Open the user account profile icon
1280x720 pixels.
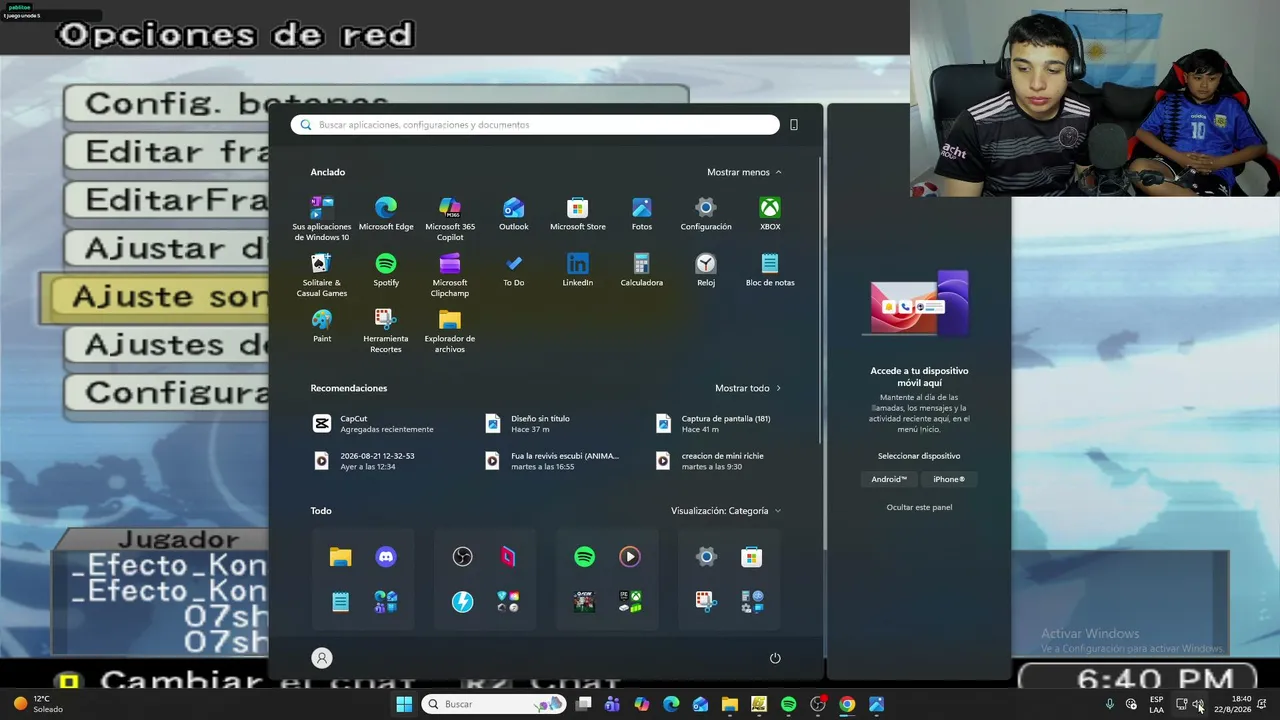pyautogui.click(x=322, y=658)
